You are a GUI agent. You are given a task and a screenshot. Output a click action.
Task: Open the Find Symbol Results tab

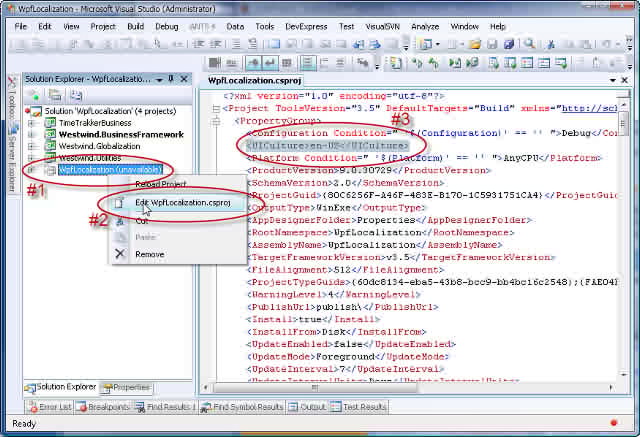coord(242,407)
